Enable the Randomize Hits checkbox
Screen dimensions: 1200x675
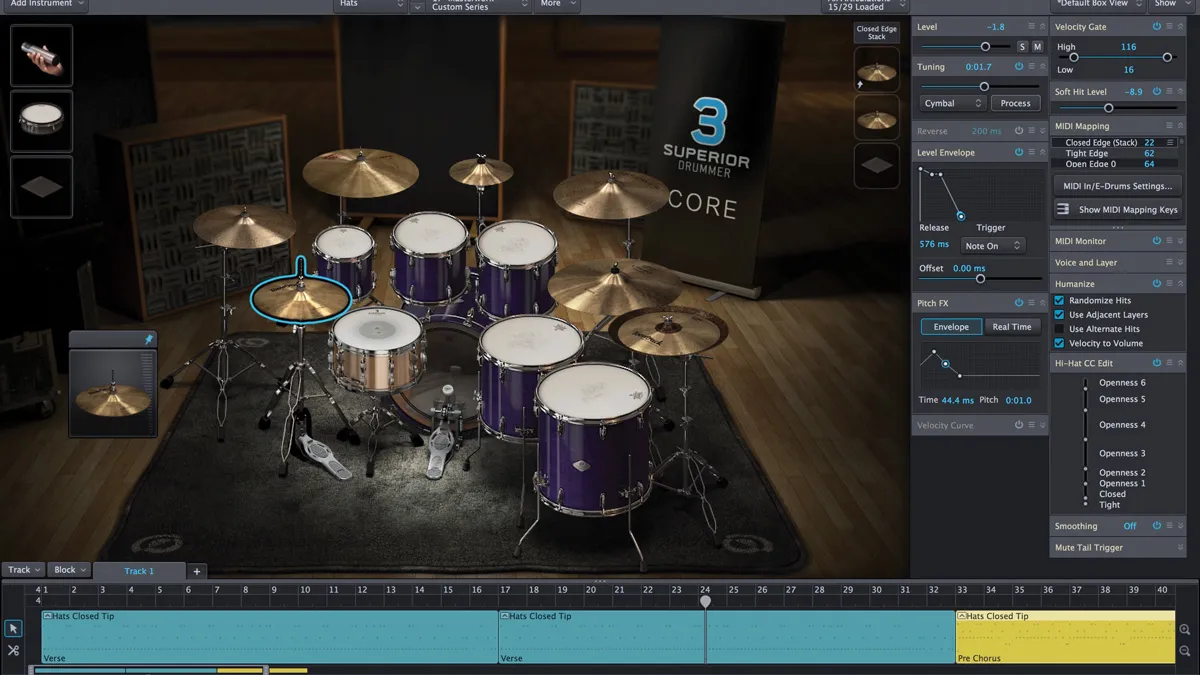1061,300
